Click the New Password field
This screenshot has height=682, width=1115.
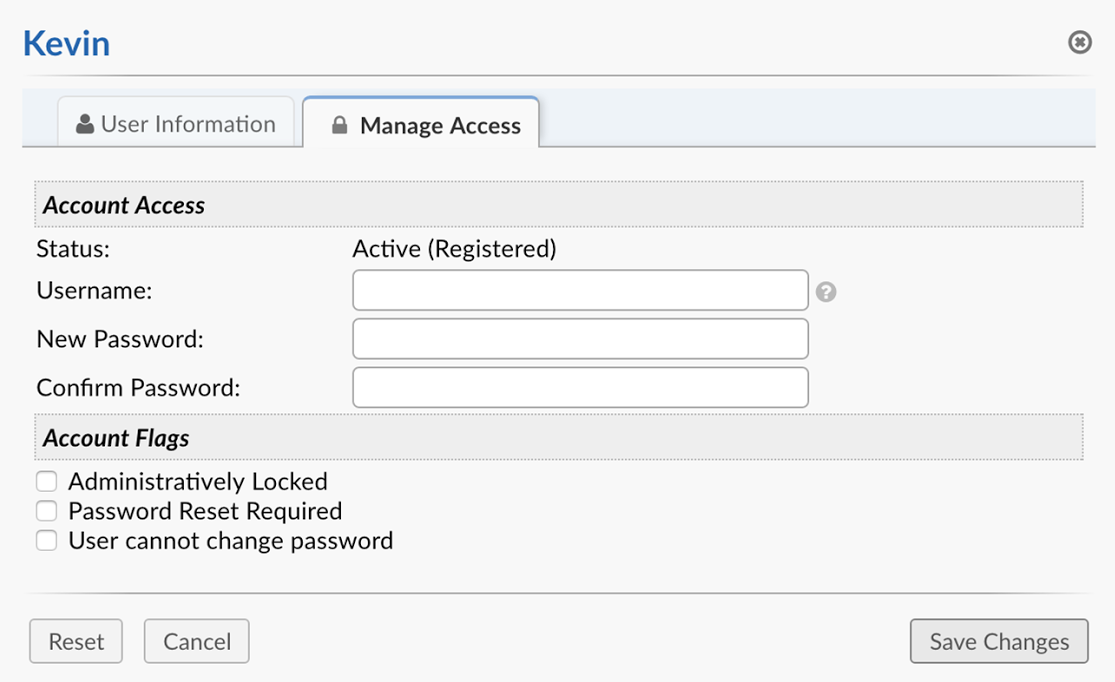pos(580,338)
